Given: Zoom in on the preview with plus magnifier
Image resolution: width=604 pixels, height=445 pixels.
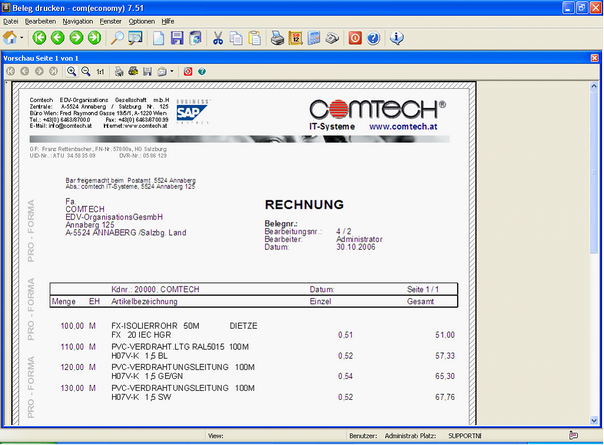Looking at the screenshot, I should coord(71,71).
